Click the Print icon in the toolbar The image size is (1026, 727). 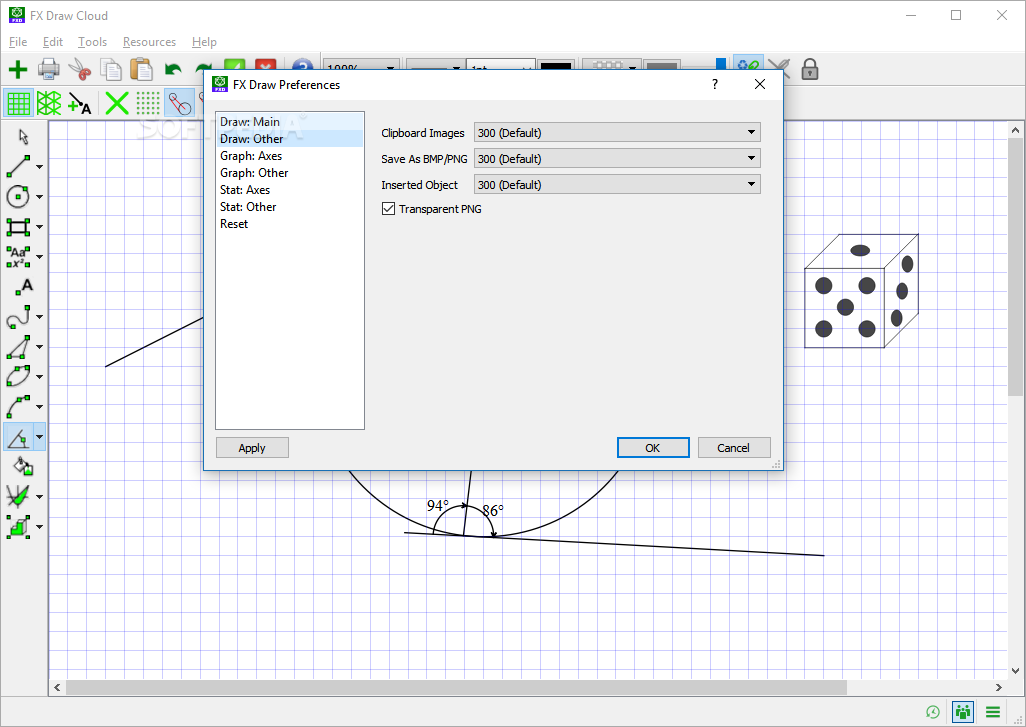(x=49, y=69)
